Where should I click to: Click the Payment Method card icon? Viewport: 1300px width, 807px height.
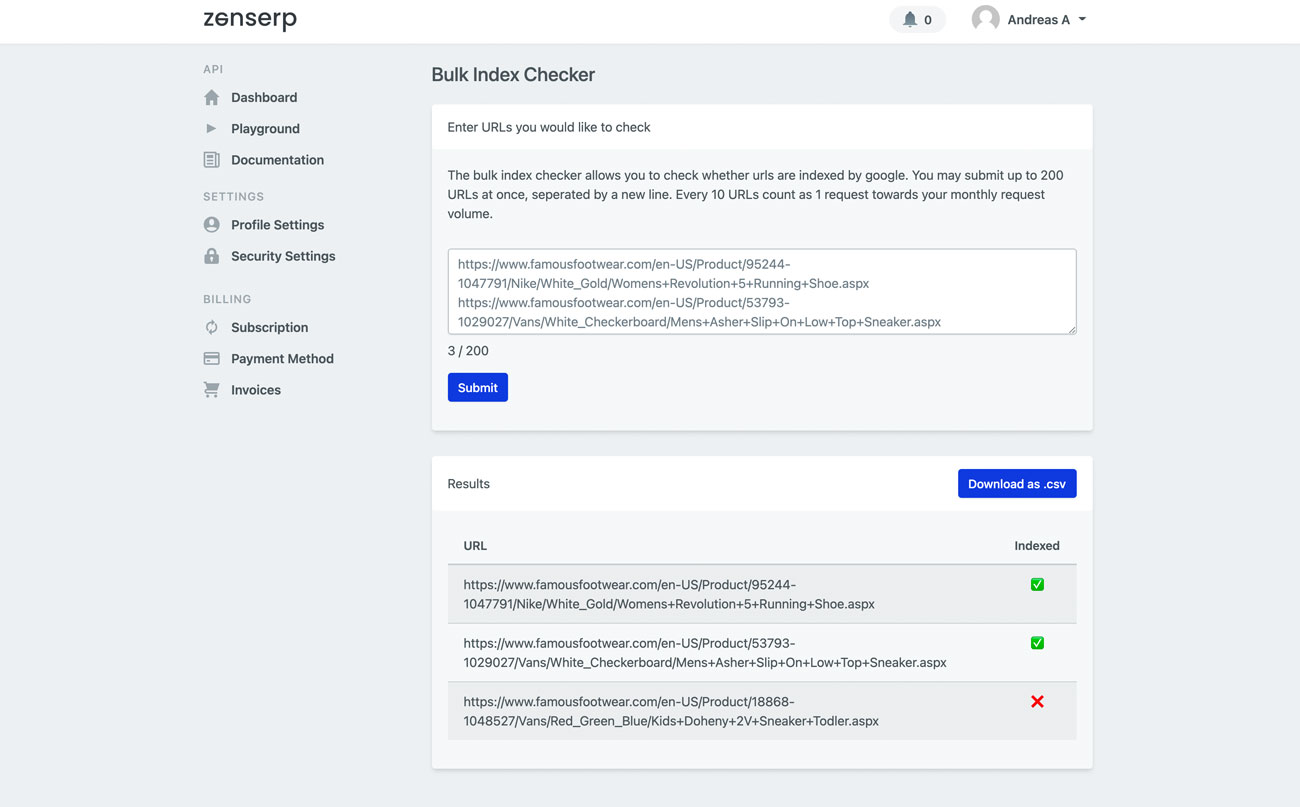click(211, 358)
